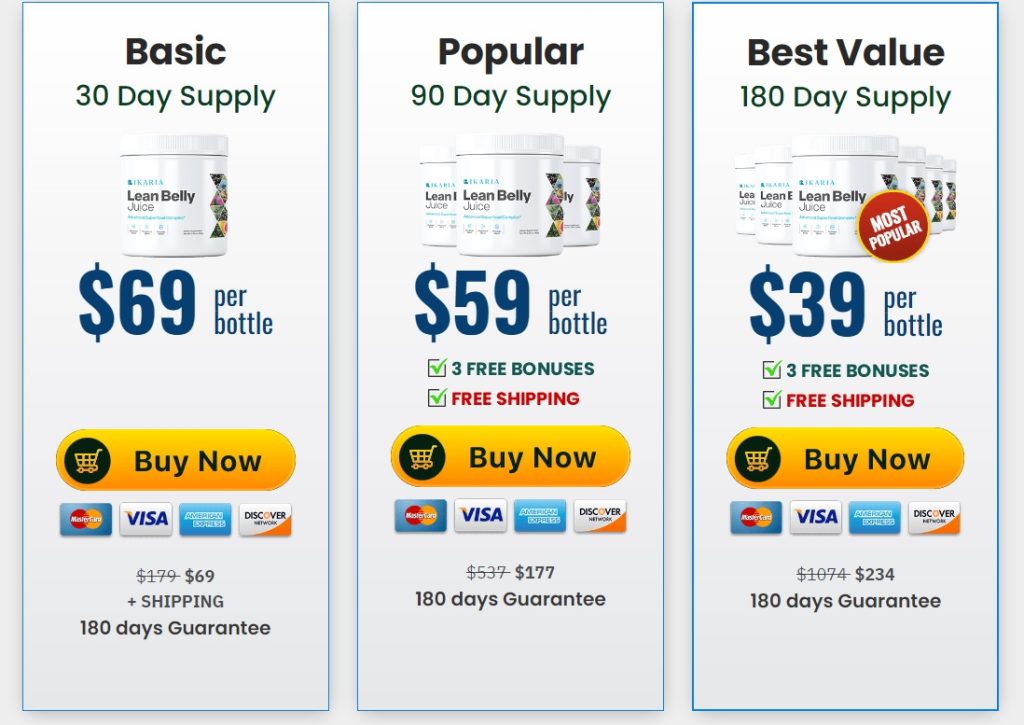
Task: Click the American Express icon under Best Value
Action: [874, 517]
